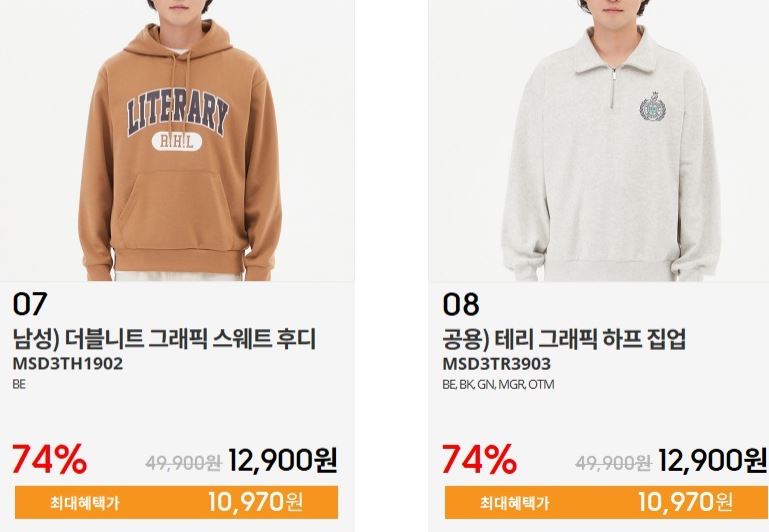This screenshot has height=532, width=769.
Task: Open the brown LITERARY hoodie product image
Action: click(177, 140)
